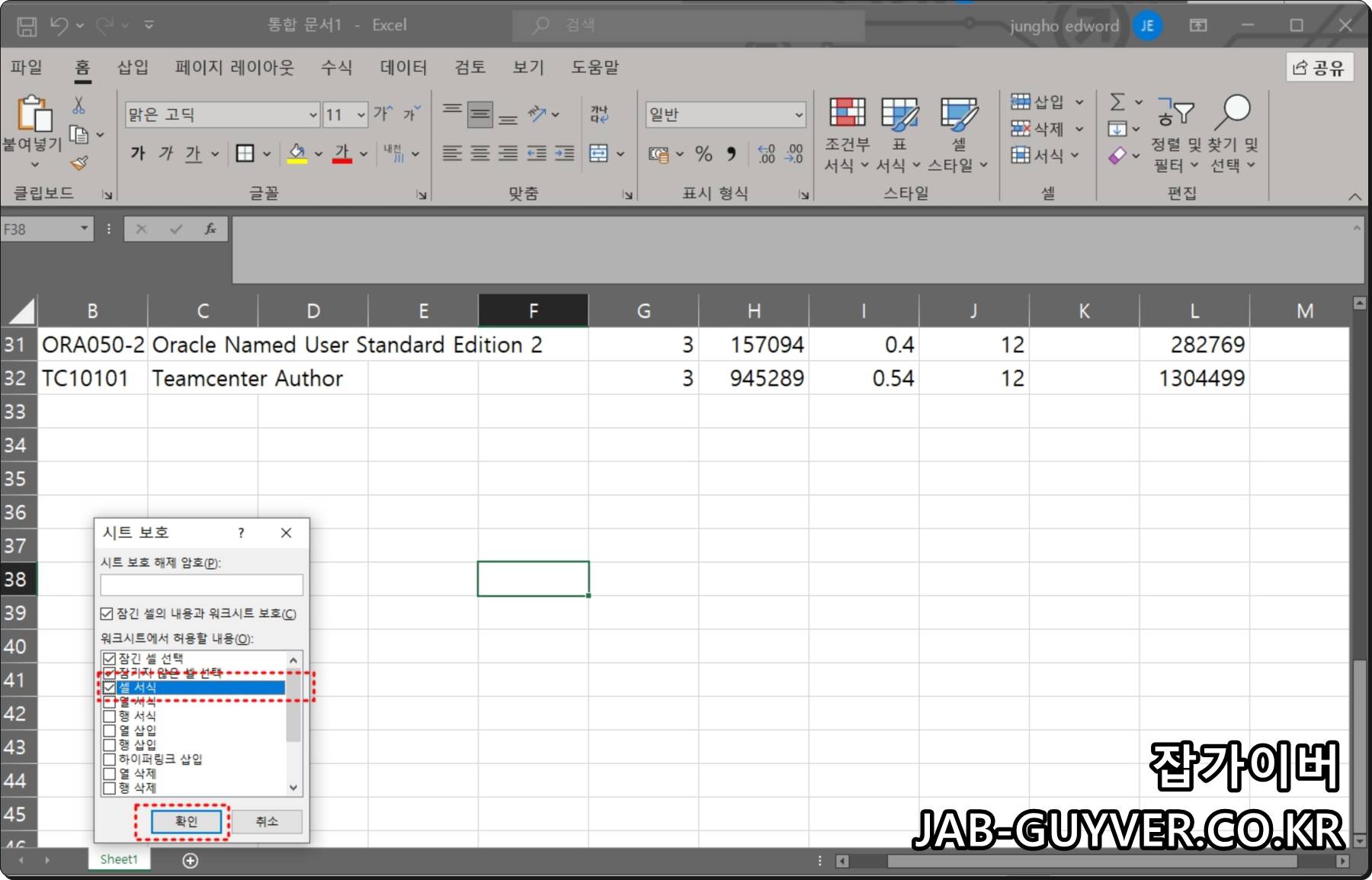Decrease decimal places

click(x=794, y=154)
